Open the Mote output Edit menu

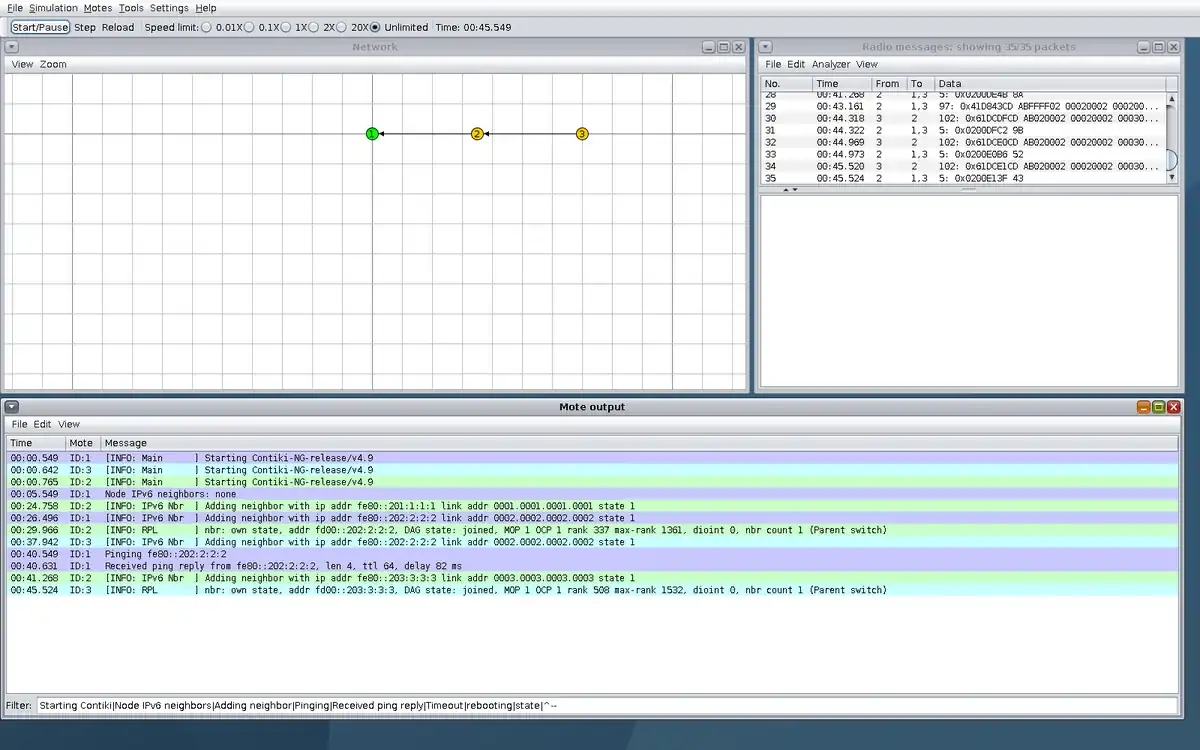[43, 424]
